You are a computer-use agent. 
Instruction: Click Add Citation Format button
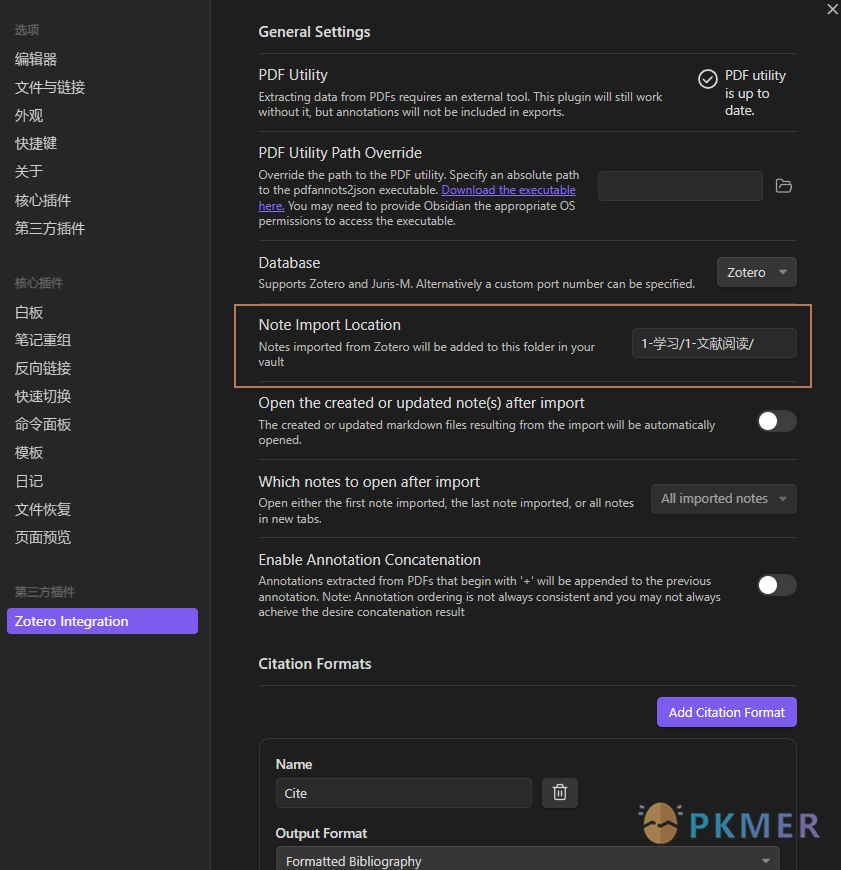click(727, 712)
